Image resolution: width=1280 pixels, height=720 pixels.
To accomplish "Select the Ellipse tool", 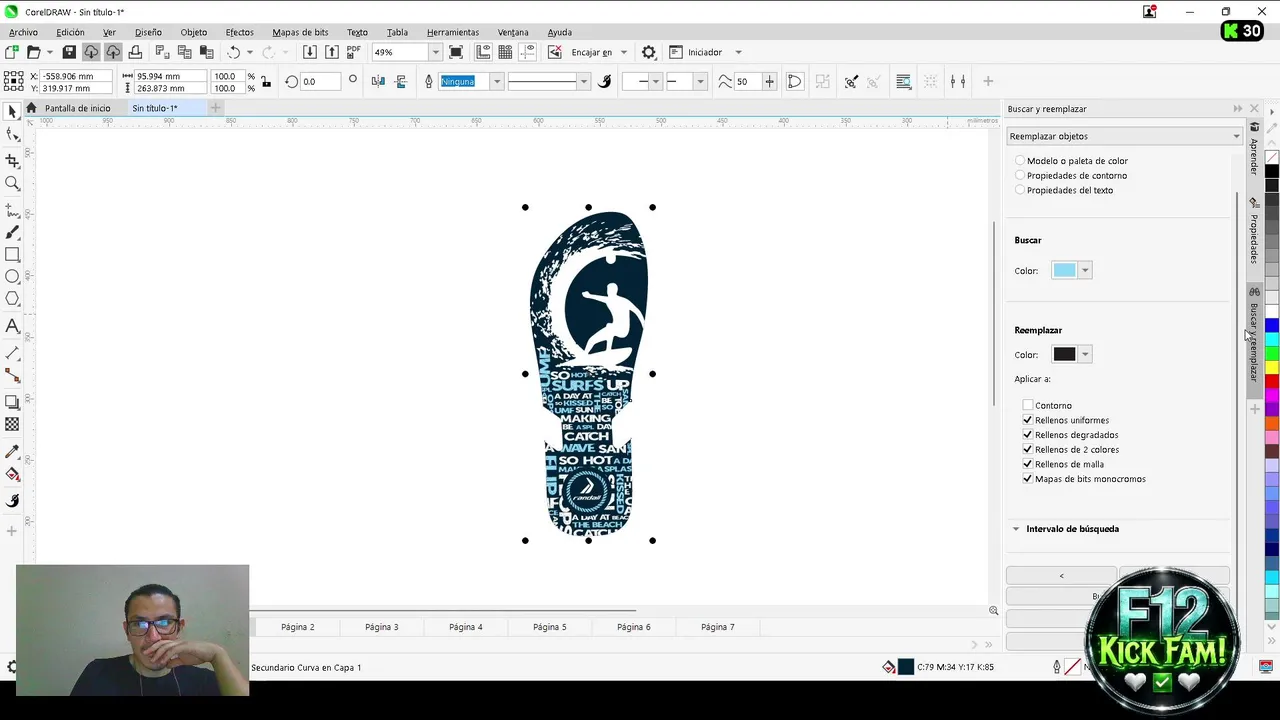I will [12, 277].
